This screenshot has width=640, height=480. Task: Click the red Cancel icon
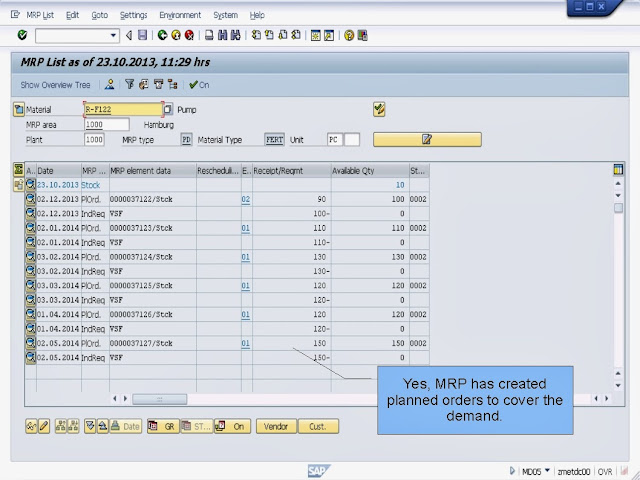pyautogui.click(x=189, y=36)
